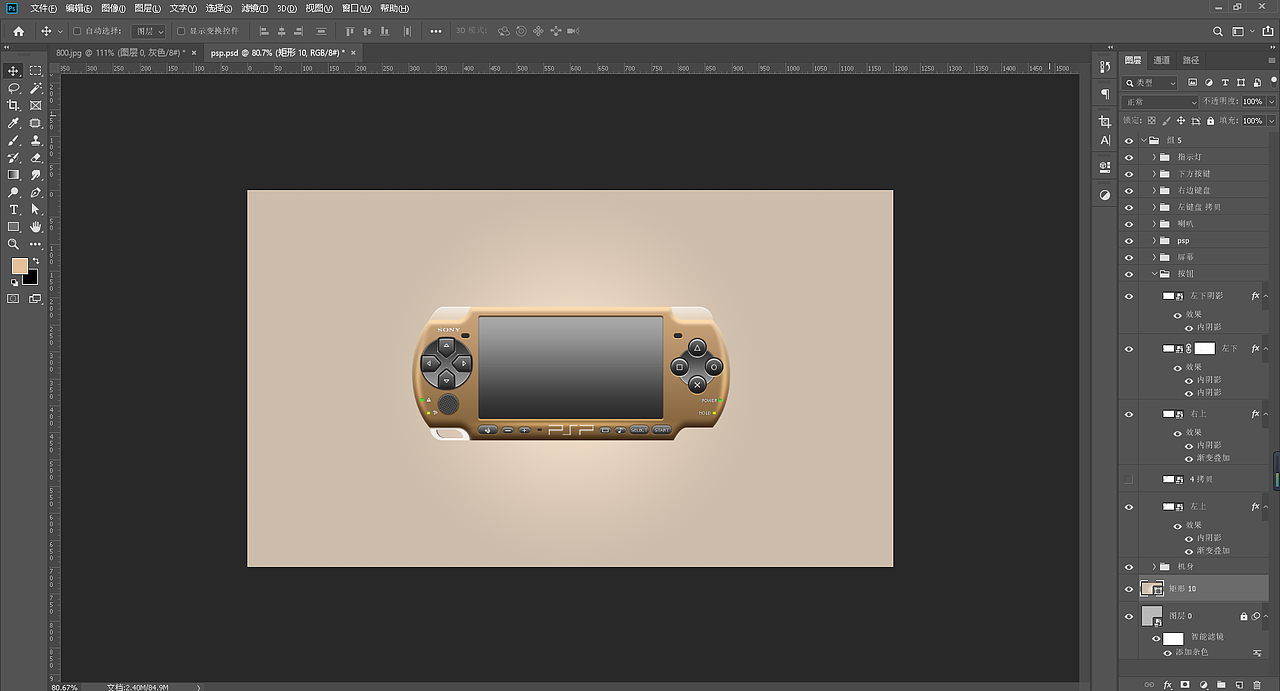
Task: Open the Paragraph panel icon
Action: click(x=1105, y=94)
